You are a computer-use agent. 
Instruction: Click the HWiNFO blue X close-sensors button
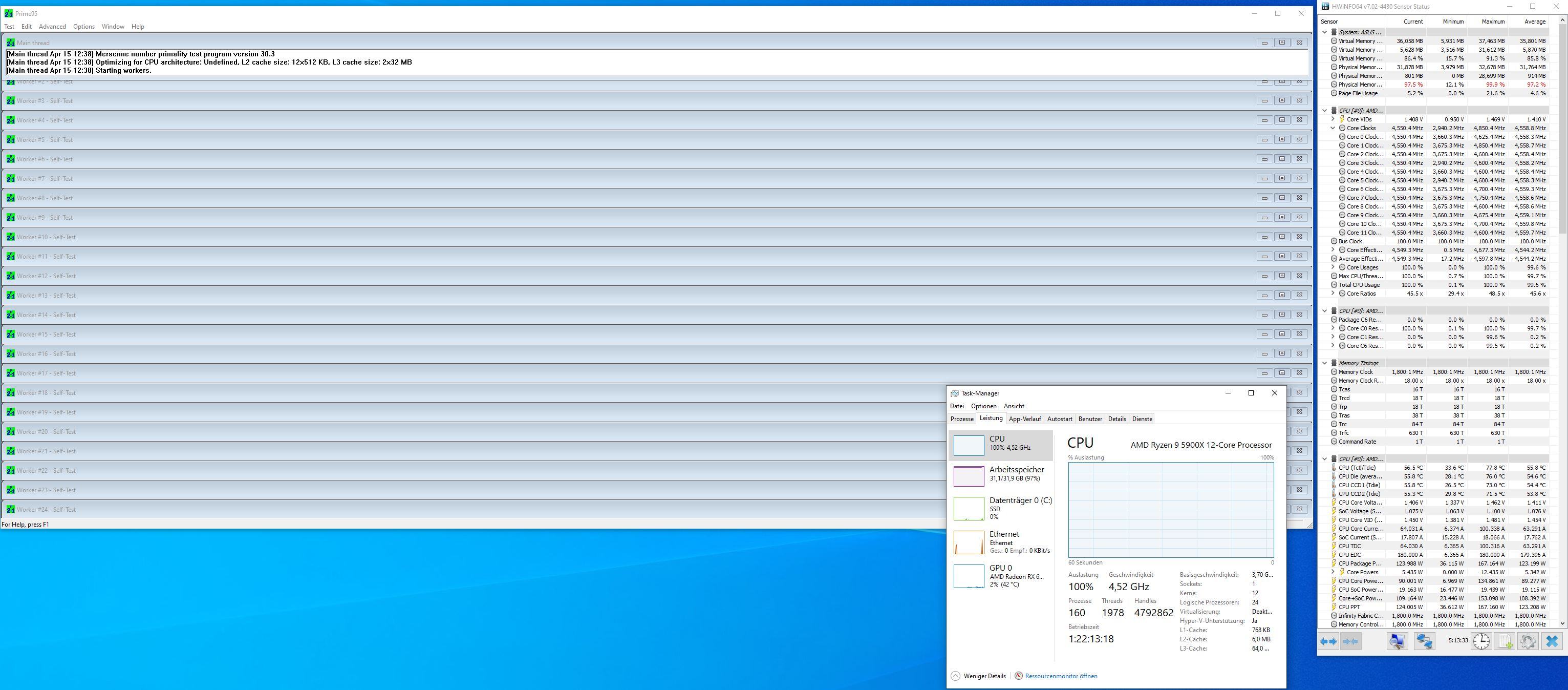[1552, 641]
